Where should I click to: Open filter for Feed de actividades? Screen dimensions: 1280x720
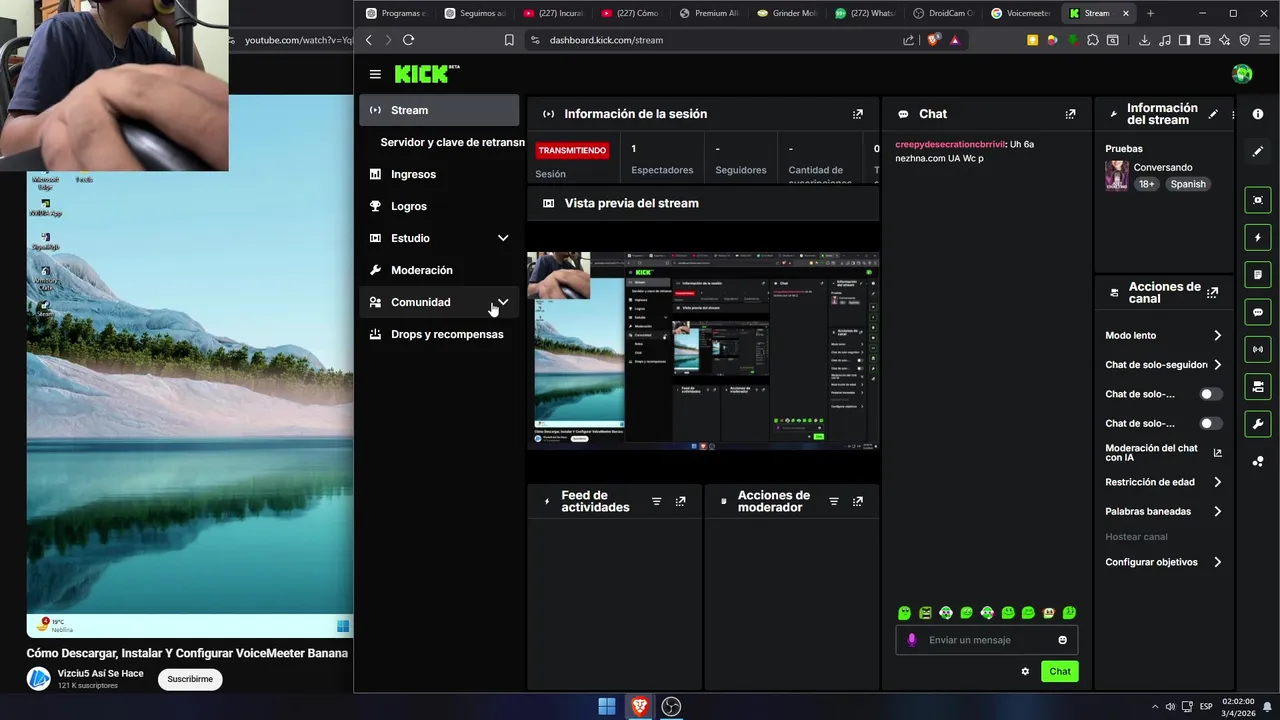[657, 502]
